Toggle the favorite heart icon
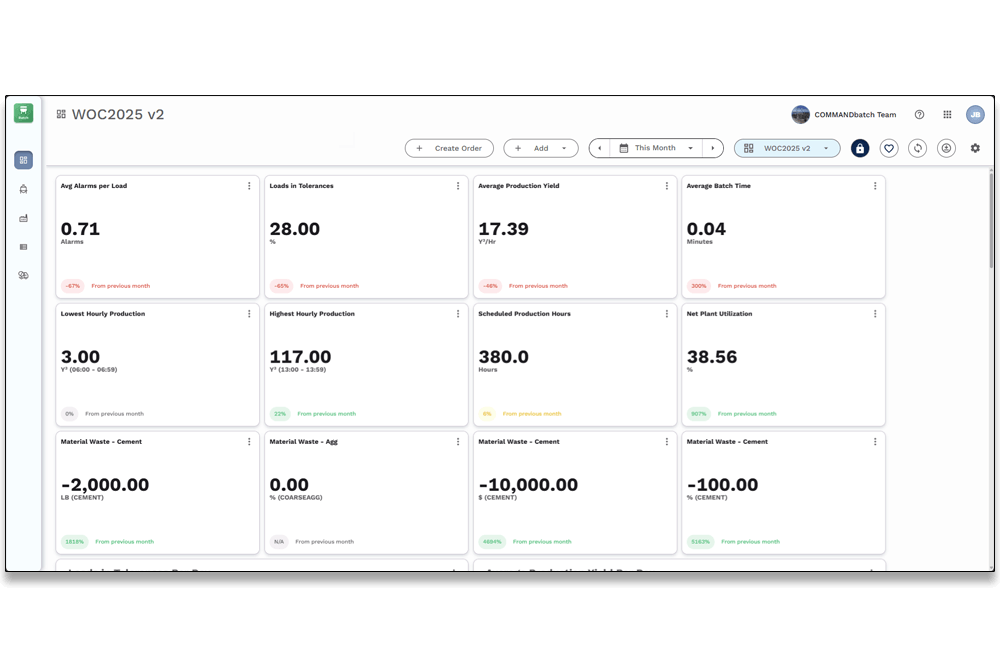This screenshot has height=667, width=1000. [x=888, y=149]
